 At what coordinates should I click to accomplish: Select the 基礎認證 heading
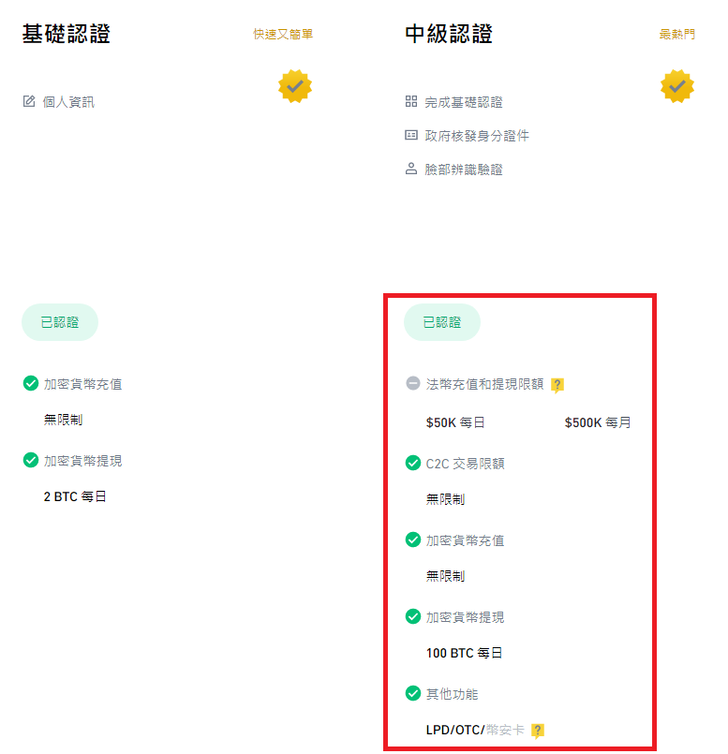coord(66,33)
